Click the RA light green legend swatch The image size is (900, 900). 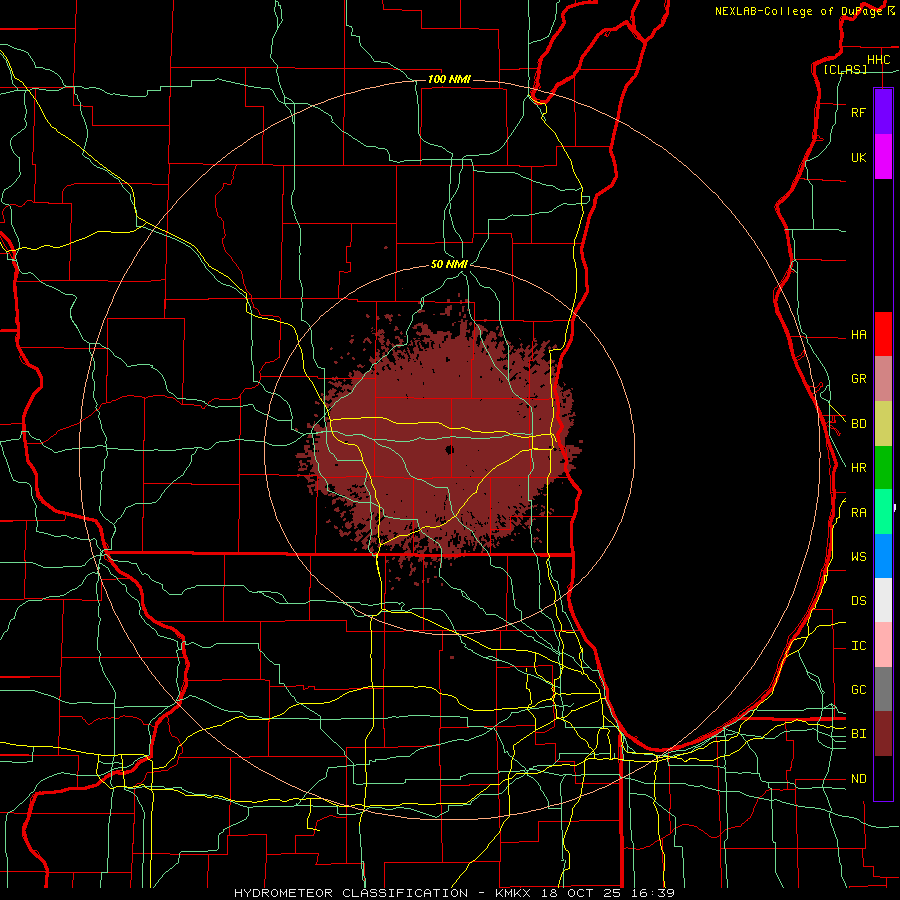(883, 512)
